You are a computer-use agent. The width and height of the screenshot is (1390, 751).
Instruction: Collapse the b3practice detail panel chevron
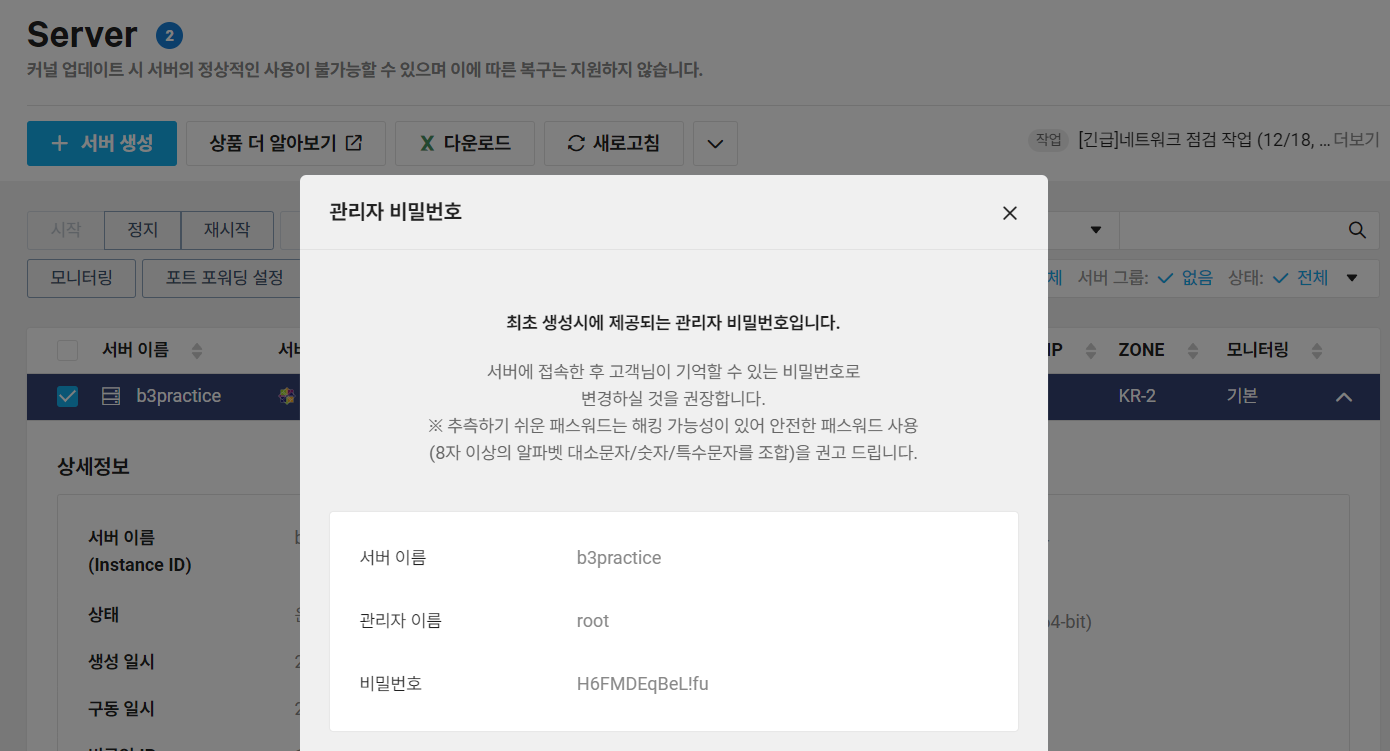coord(1344,396)
